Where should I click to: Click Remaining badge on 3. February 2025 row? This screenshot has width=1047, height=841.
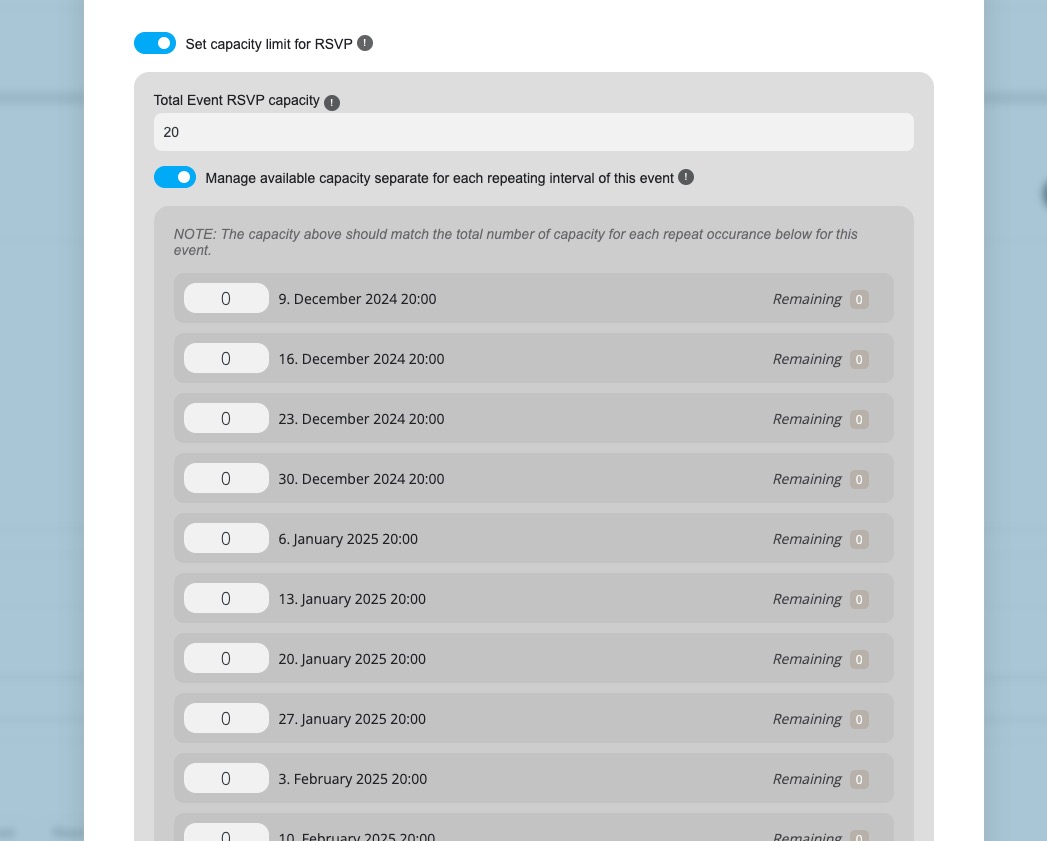click(859, 780)
